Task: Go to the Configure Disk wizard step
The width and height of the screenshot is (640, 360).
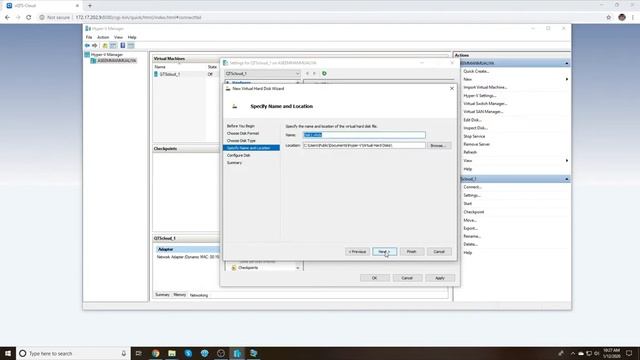Action: point(238,156)
